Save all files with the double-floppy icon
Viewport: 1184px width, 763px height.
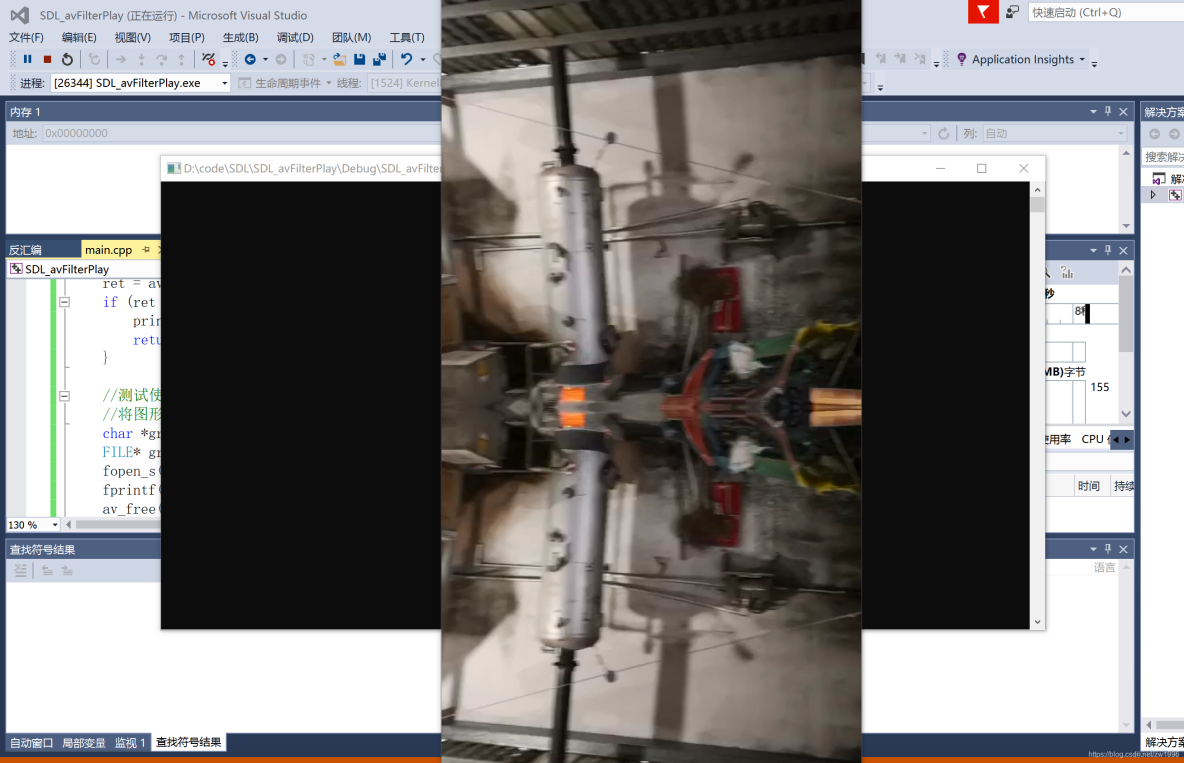(x=379, y=59)
